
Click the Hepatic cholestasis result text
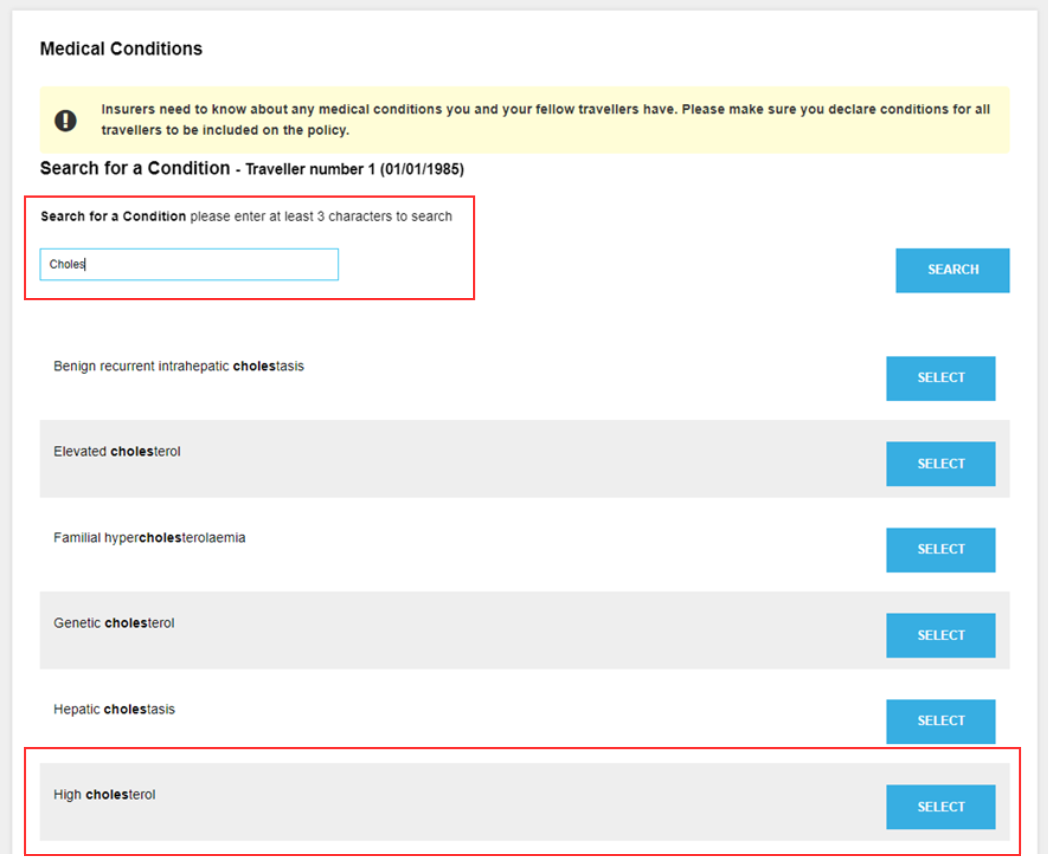click(114, 709)
